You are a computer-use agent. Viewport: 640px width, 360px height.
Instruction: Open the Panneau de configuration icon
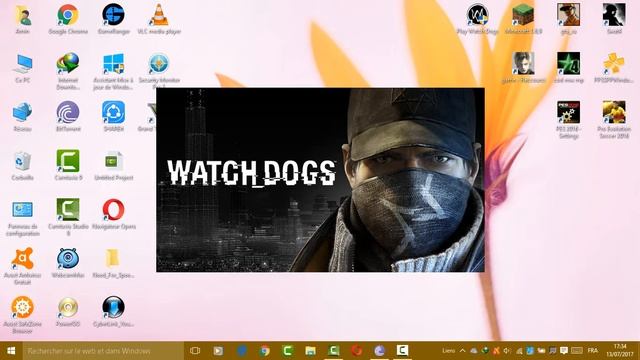(x=22, y=218)
